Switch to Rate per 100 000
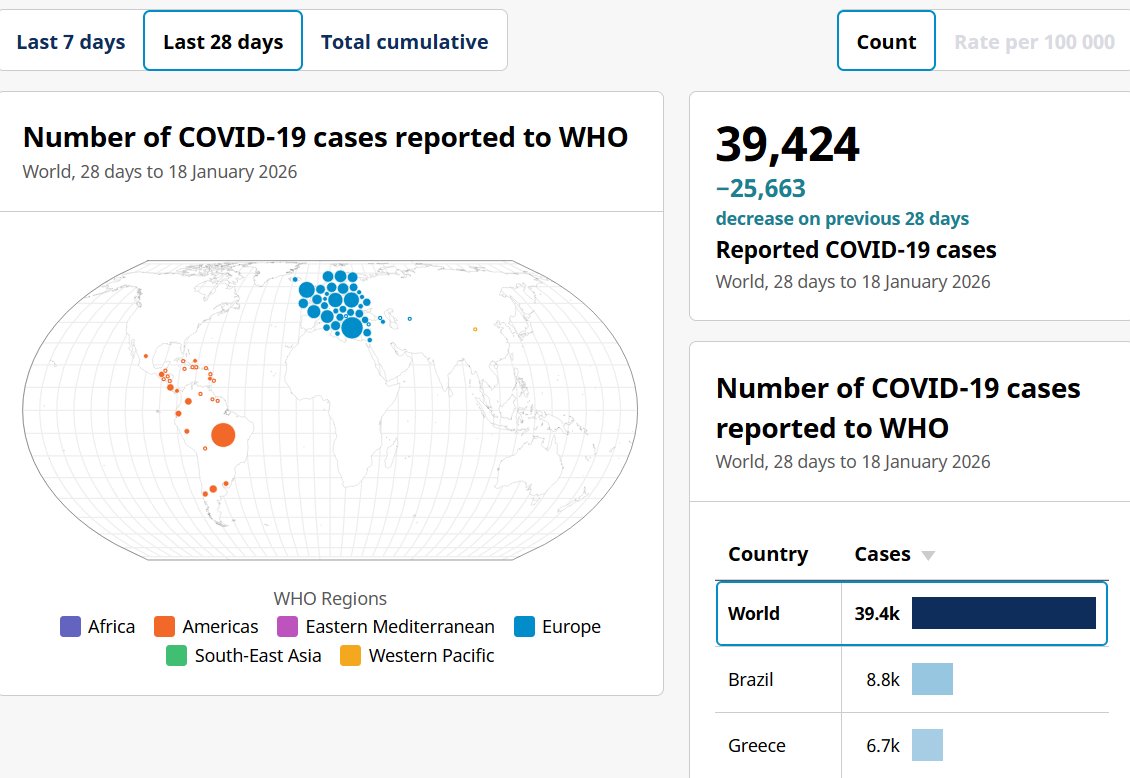The width and height of the screenshot is (1130, 778). [1034, 42]
